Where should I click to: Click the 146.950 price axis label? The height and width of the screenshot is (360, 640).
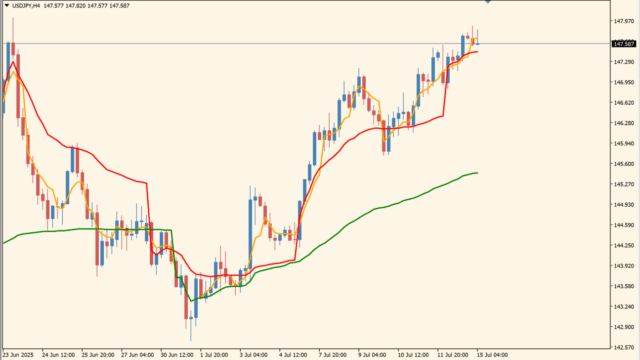pos(624,82)
